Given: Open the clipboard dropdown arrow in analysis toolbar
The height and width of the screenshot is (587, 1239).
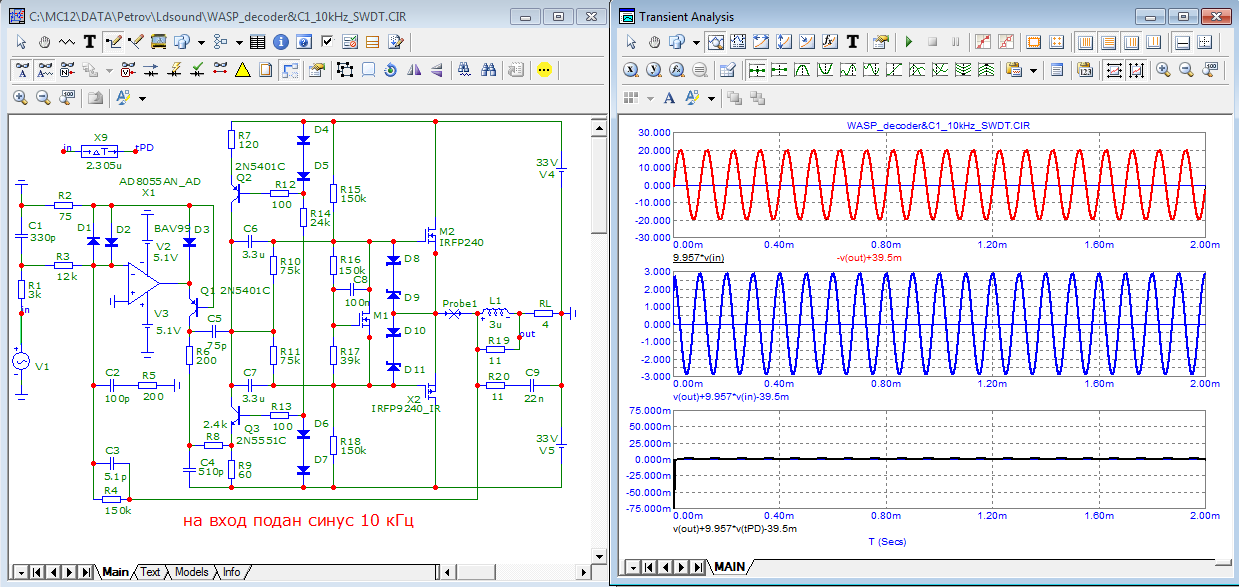Looking at the screenshot, I should 1032,70.
